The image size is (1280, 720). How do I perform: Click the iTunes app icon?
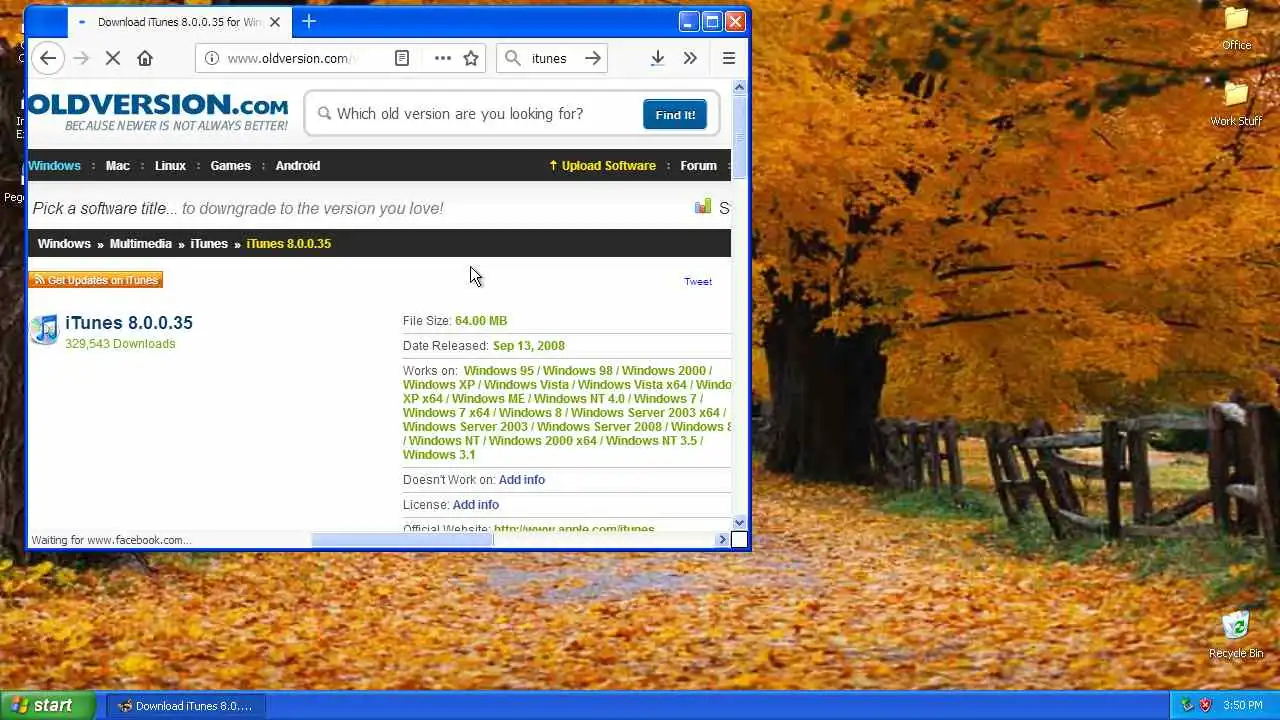44,330
